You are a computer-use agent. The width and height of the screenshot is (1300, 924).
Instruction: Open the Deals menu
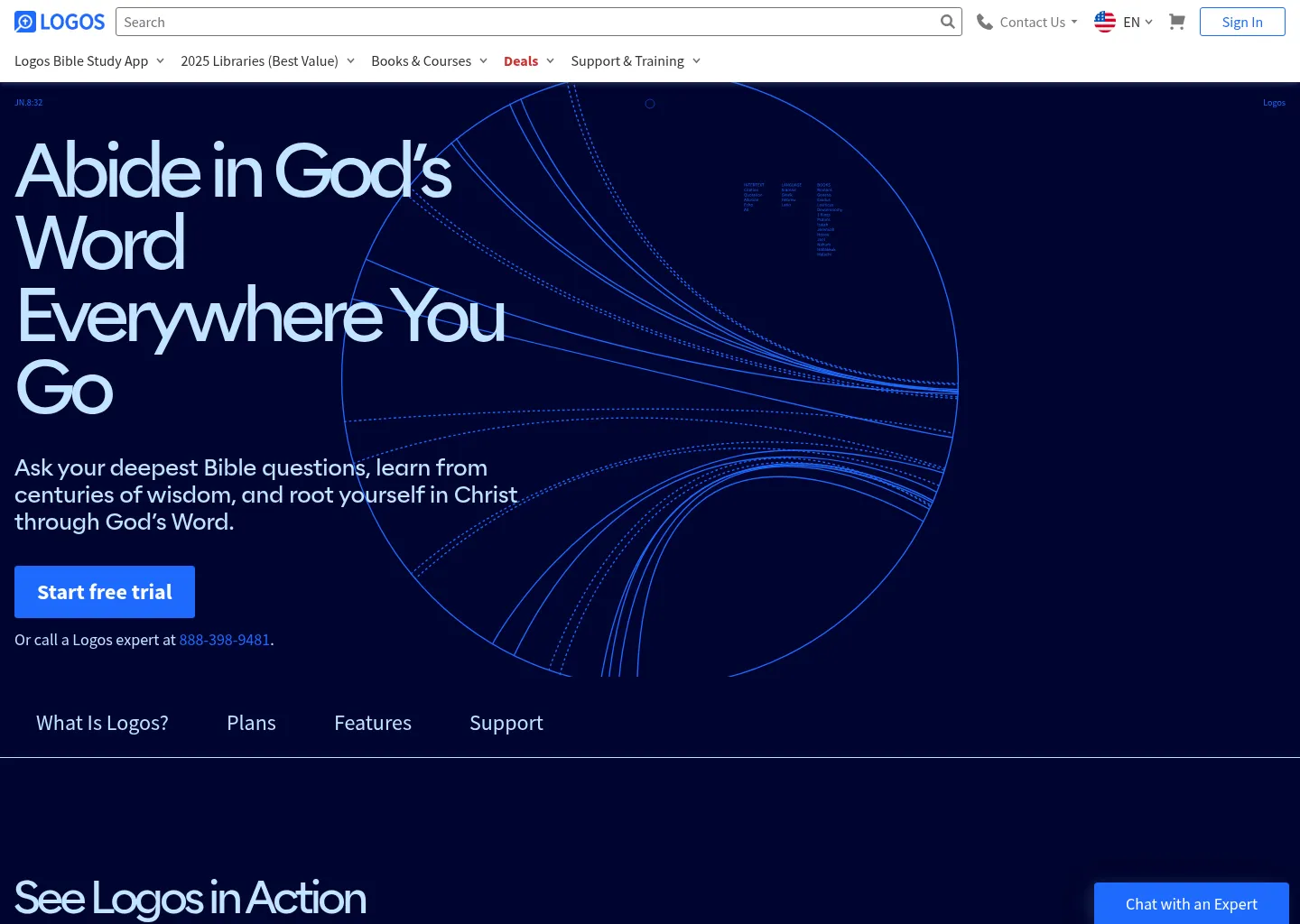click(521, 60)
